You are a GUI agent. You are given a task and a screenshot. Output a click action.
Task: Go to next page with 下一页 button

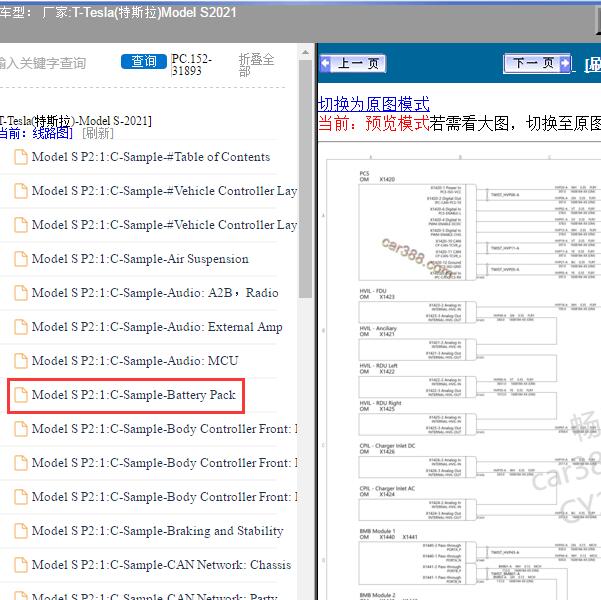[537, 63]
